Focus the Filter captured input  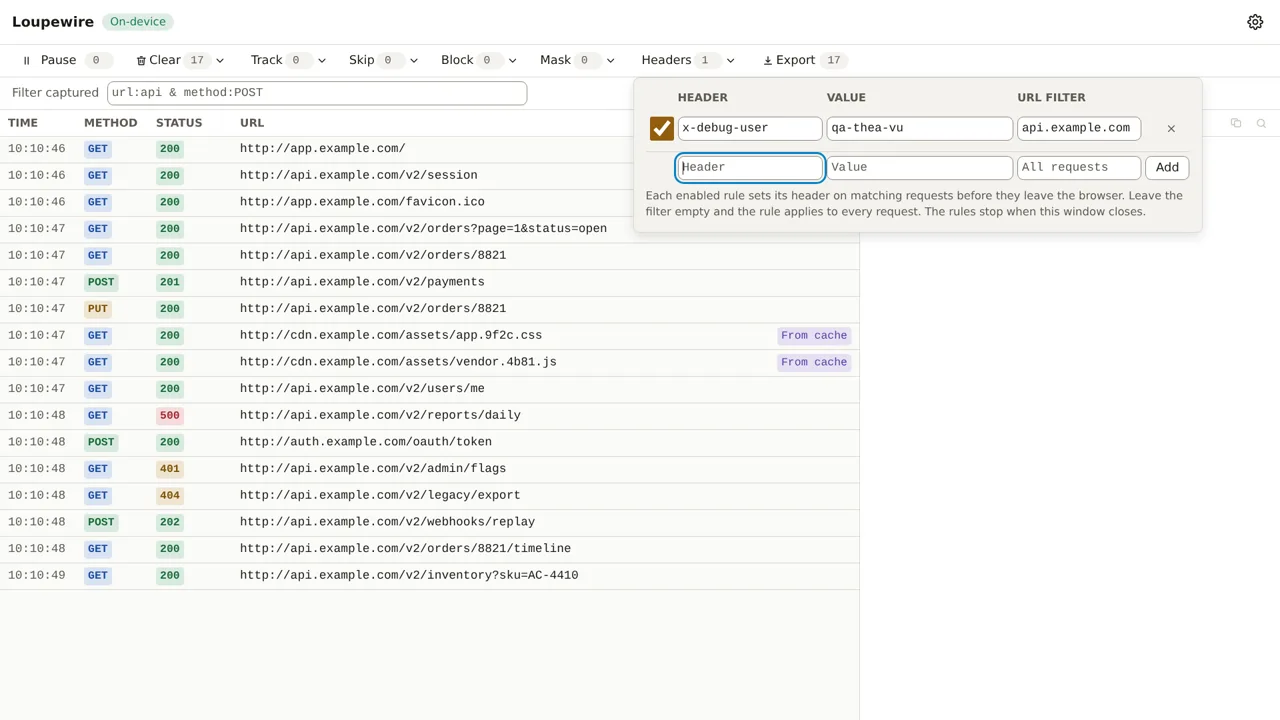(x=317, y=93)
